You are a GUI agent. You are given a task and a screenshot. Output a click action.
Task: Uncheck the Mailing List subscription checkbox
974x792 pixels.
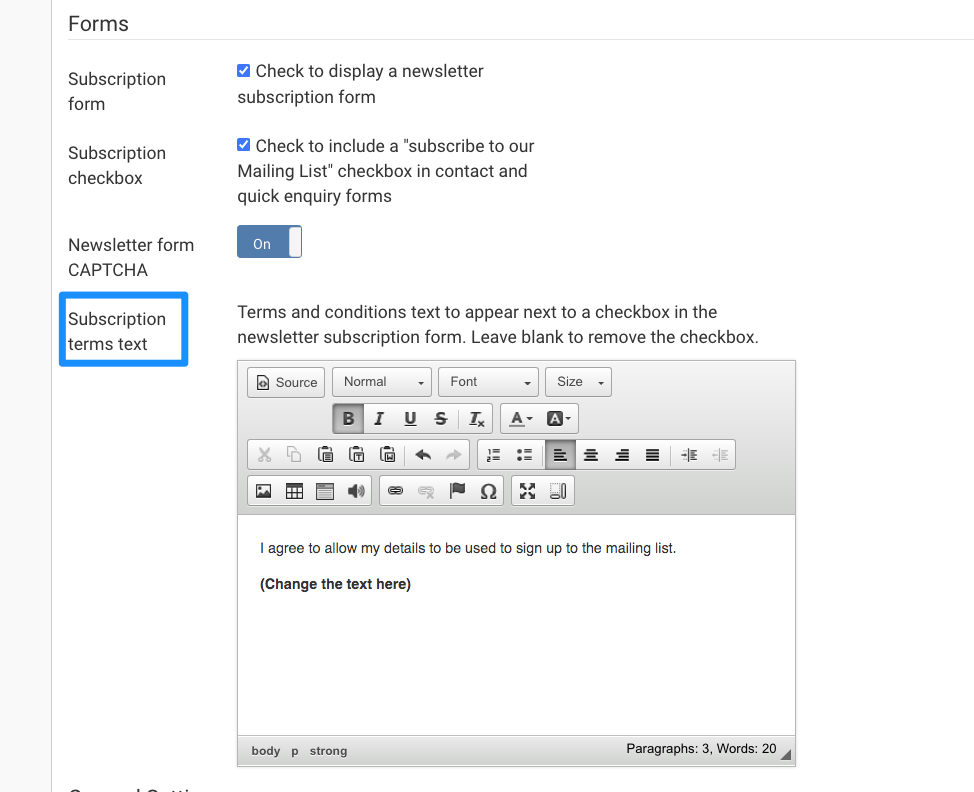point(244,145)
